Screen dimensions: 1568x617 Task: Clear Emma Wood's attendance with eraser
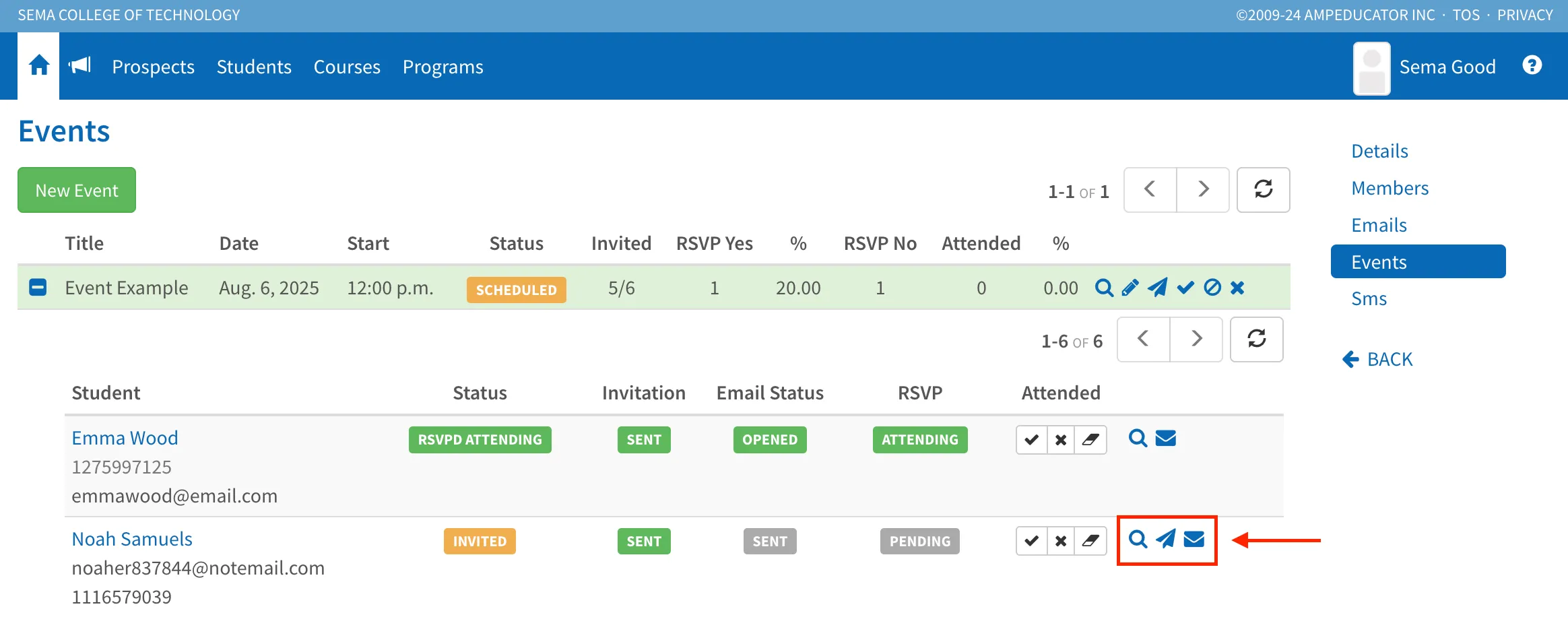point(1090,440)
